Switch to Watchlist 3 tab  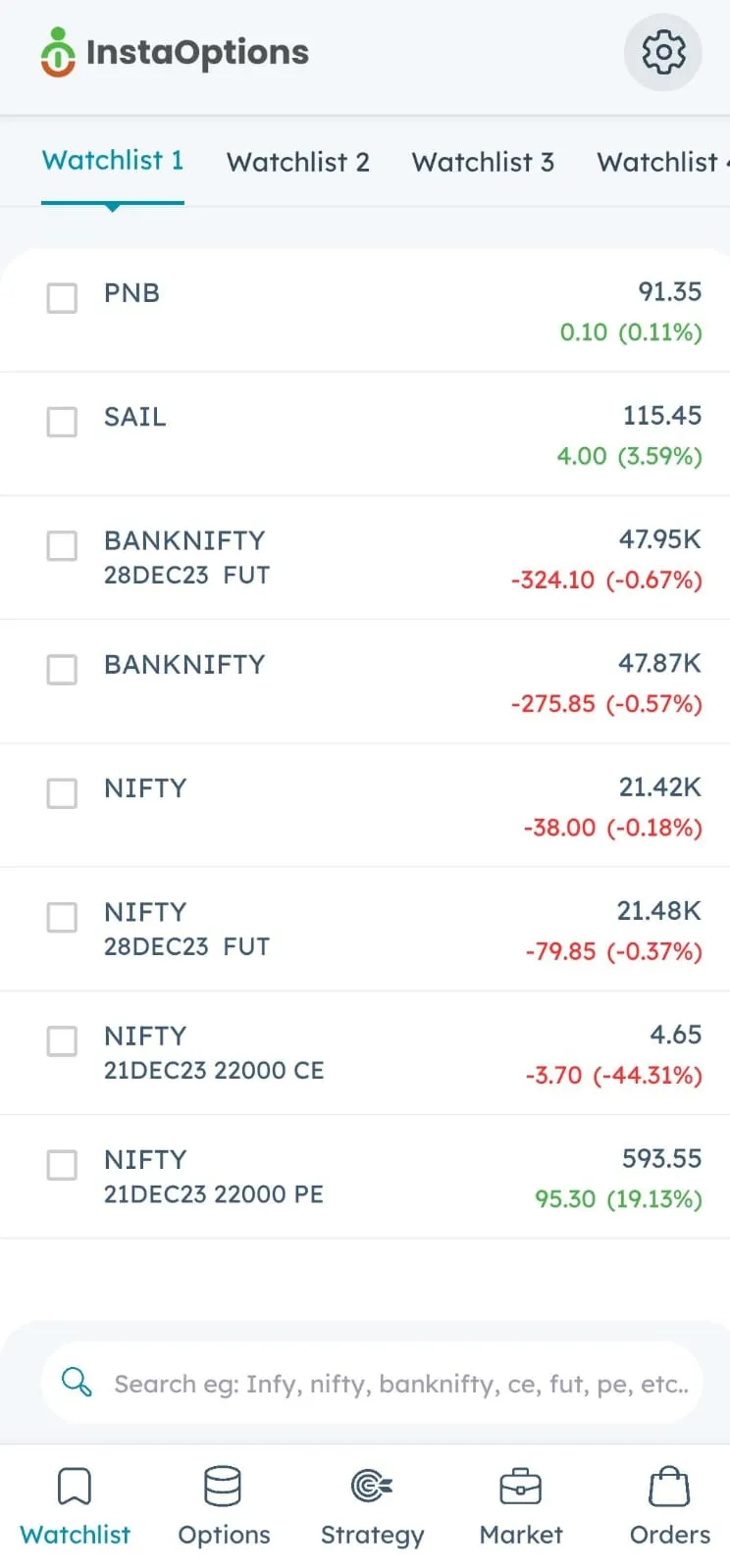[483, 162]
